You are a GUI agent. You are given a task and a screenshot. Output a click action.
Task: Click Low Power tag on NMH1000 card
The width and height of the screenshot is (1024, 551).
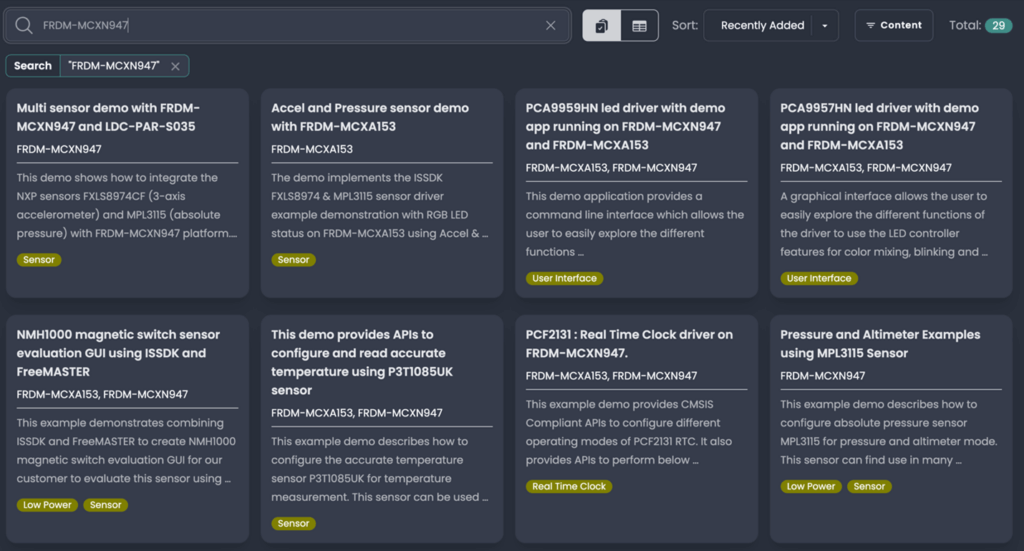47,505
